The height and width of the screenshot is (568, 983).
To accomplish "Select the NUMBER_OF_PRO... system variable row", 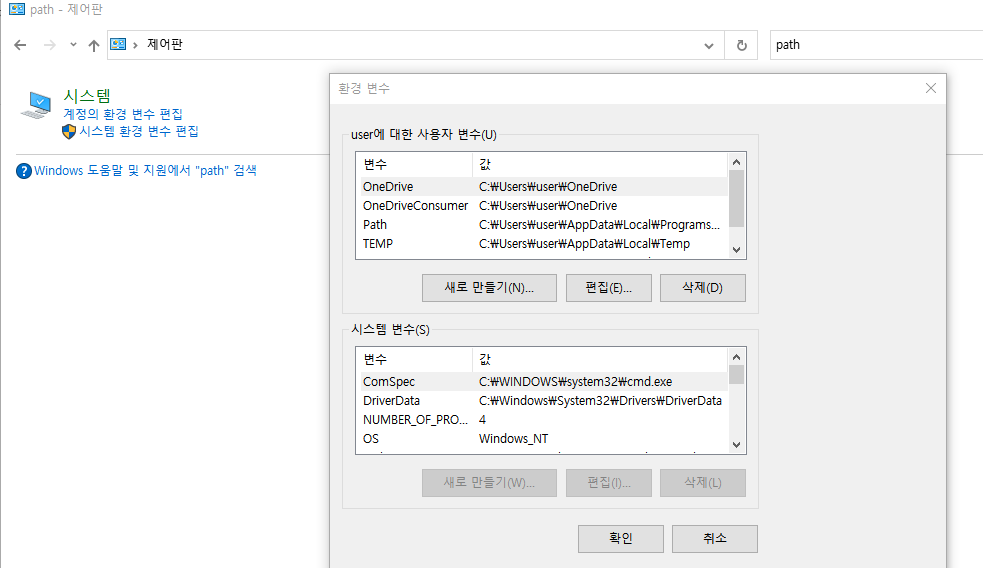I will (x=542, y=419).
